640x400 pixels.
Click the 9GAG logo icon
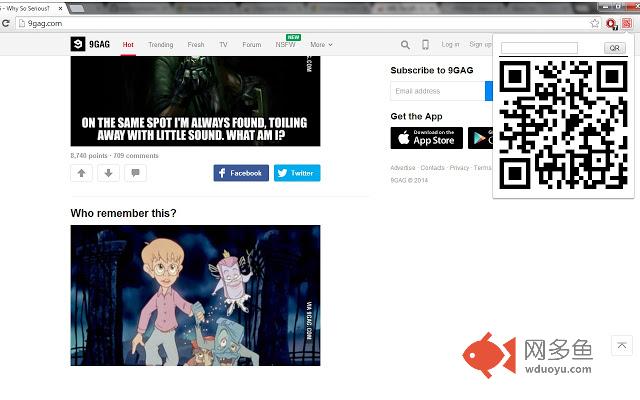click(x=78, y=44)
